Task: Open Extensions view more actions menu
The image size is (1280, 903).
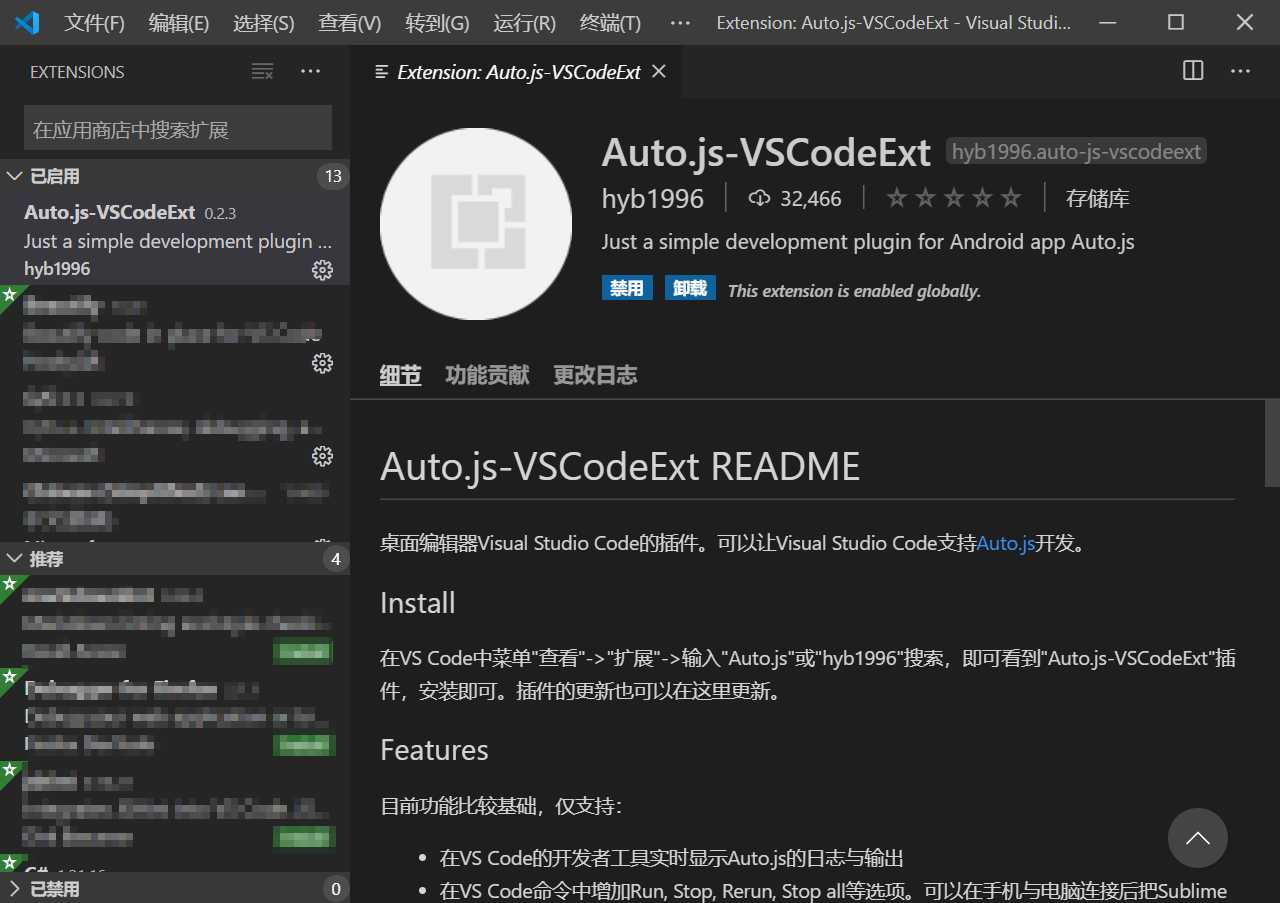Action: 310,71
